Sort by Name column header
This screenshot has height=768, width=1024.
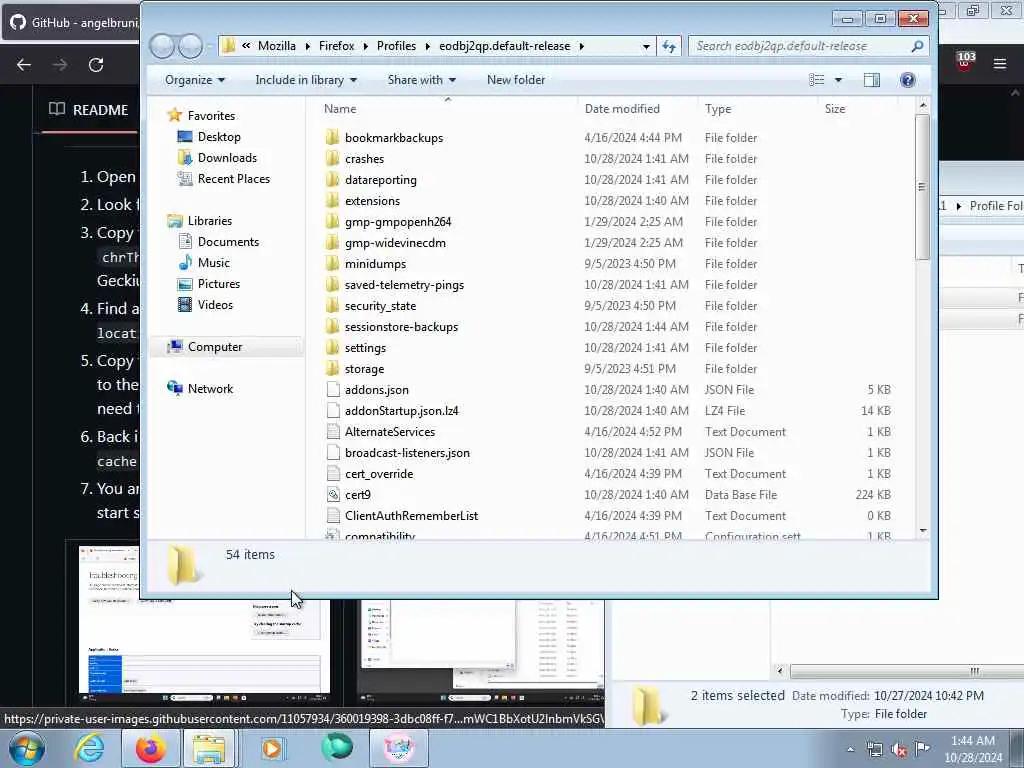coord(340,109)
